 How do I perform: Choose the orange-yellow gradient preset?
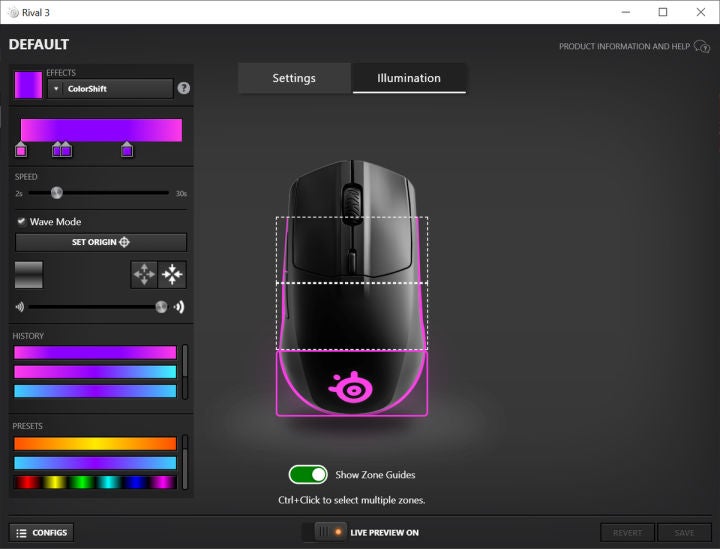[x=95, y=443]
